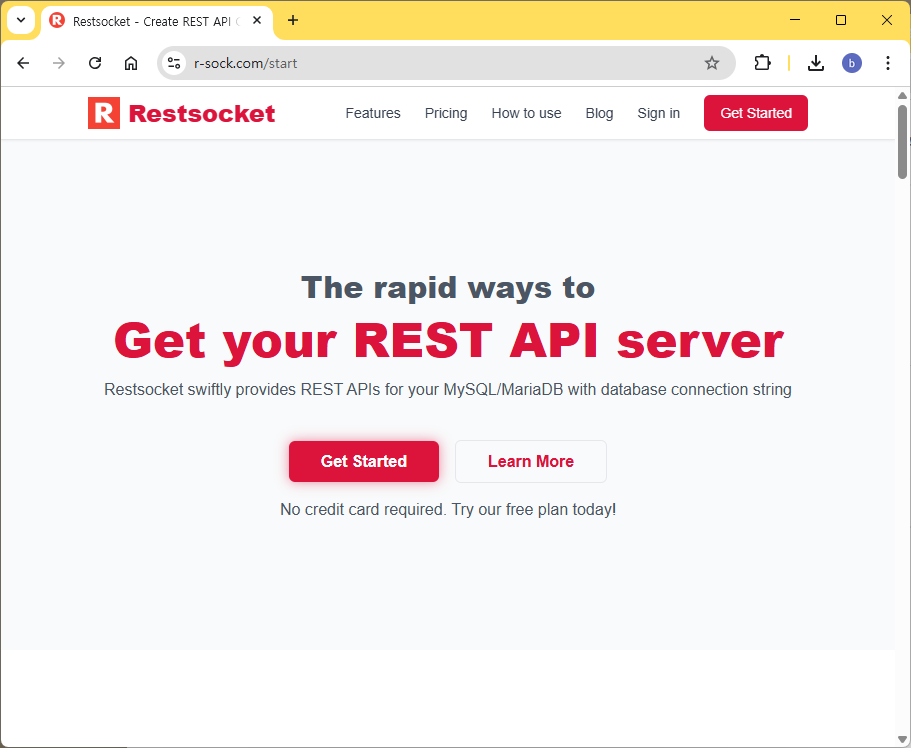The image size is (911, 748).
Task: Go to the browser home page
Action: (x=131, y=63)
